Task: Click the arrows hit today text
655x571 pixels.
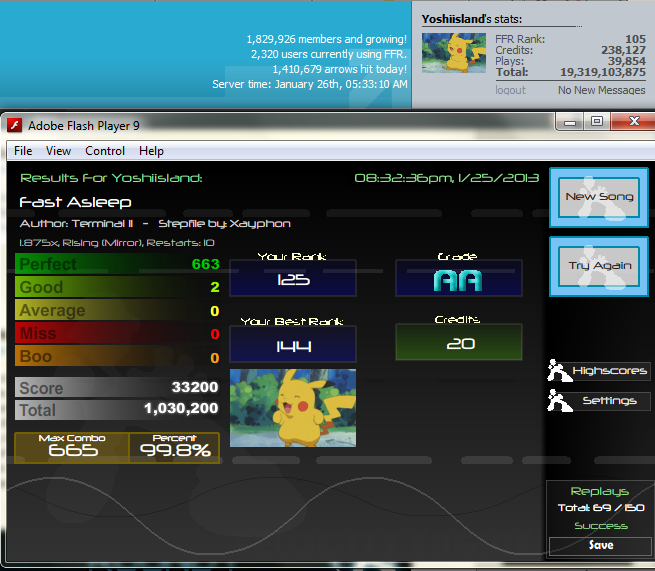Action: (x=340, y=69)
